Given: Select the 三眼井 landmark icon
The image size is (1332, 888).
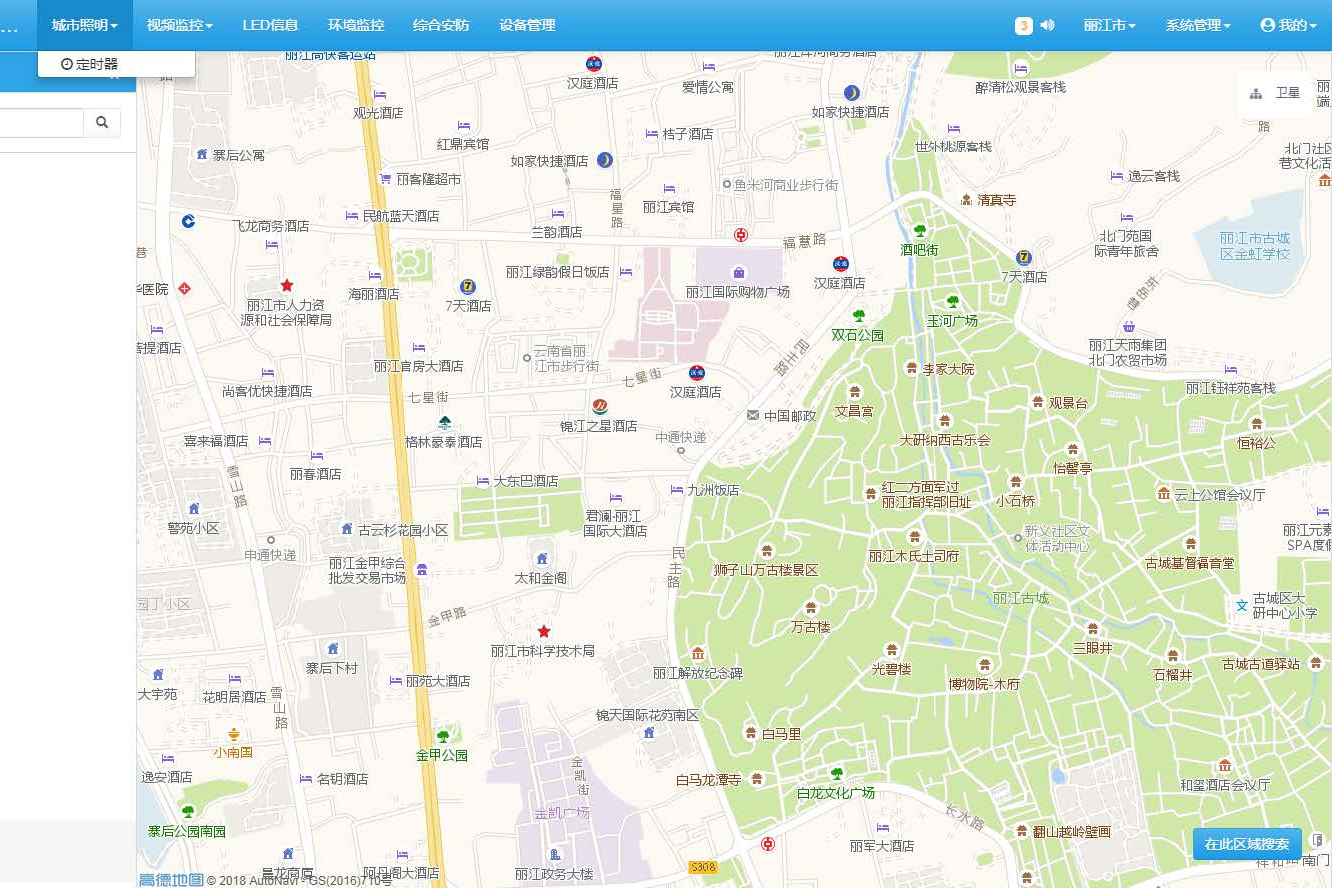Looking at the screenshot, I should (x=1092, y=629).
